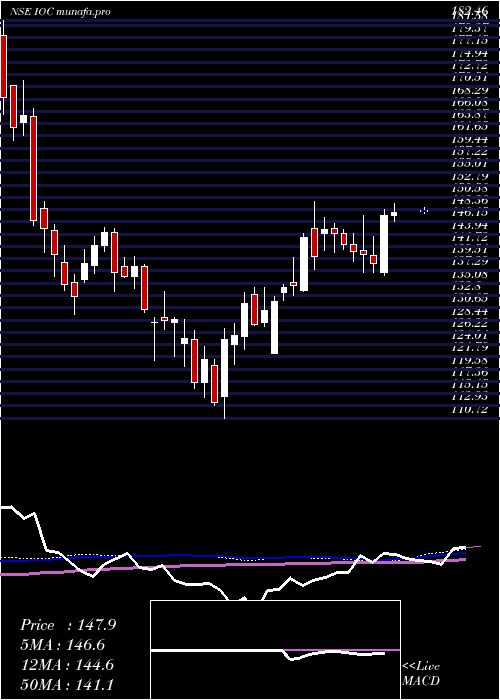The height and width of the screenshot is (700, 500).
Task: Click the 121.79 price axis label
Action: point(469,349)
